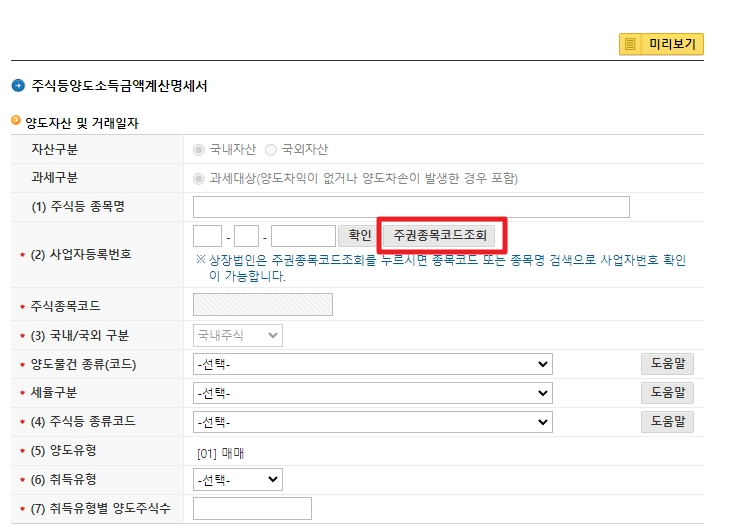Click the [01] 매매 value text
The height and width of the screenshot is (528, 739).
221,454
